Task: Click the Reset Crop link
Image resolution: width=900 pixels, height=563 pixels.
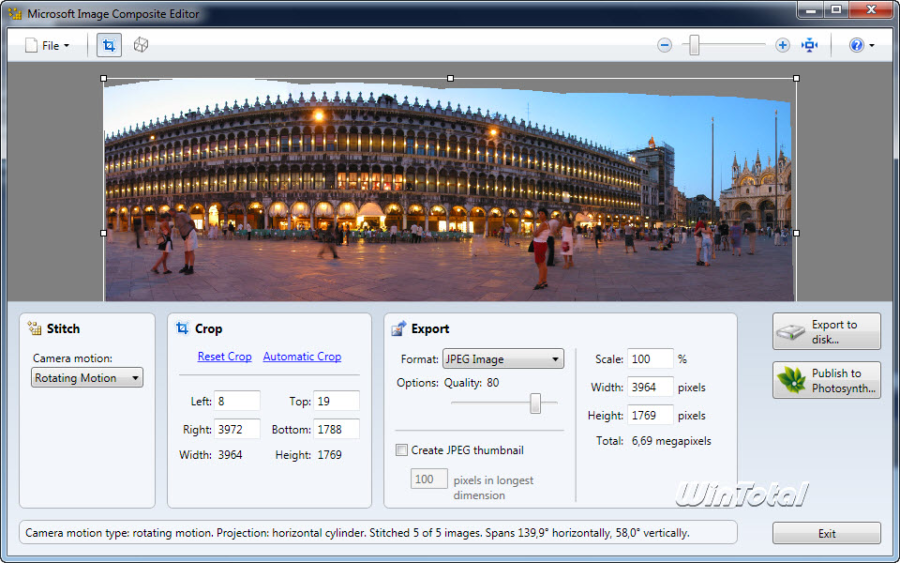Action: (x=224, y=356)
